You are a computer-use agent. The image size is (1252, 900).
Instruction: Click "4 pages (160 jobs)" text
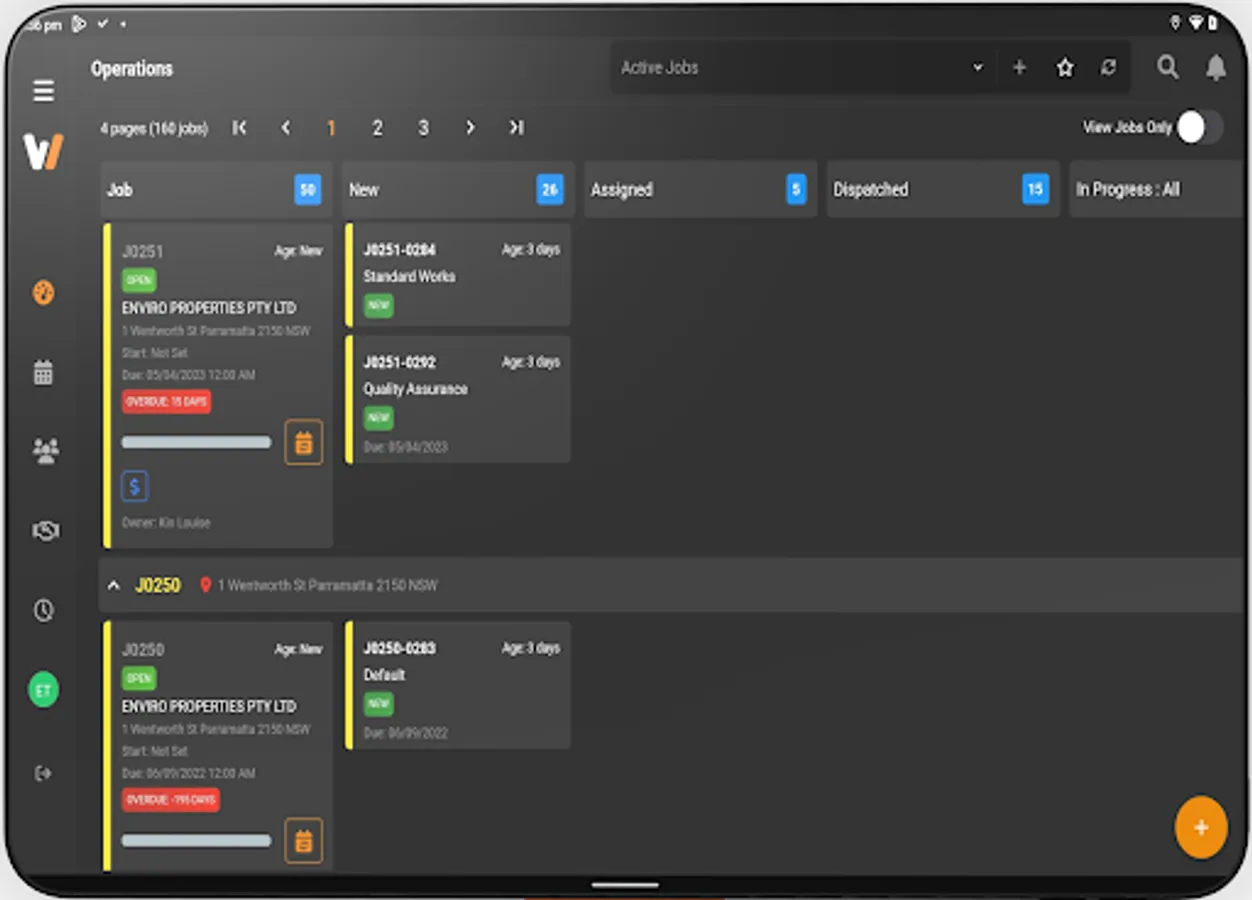click(154, 128)
